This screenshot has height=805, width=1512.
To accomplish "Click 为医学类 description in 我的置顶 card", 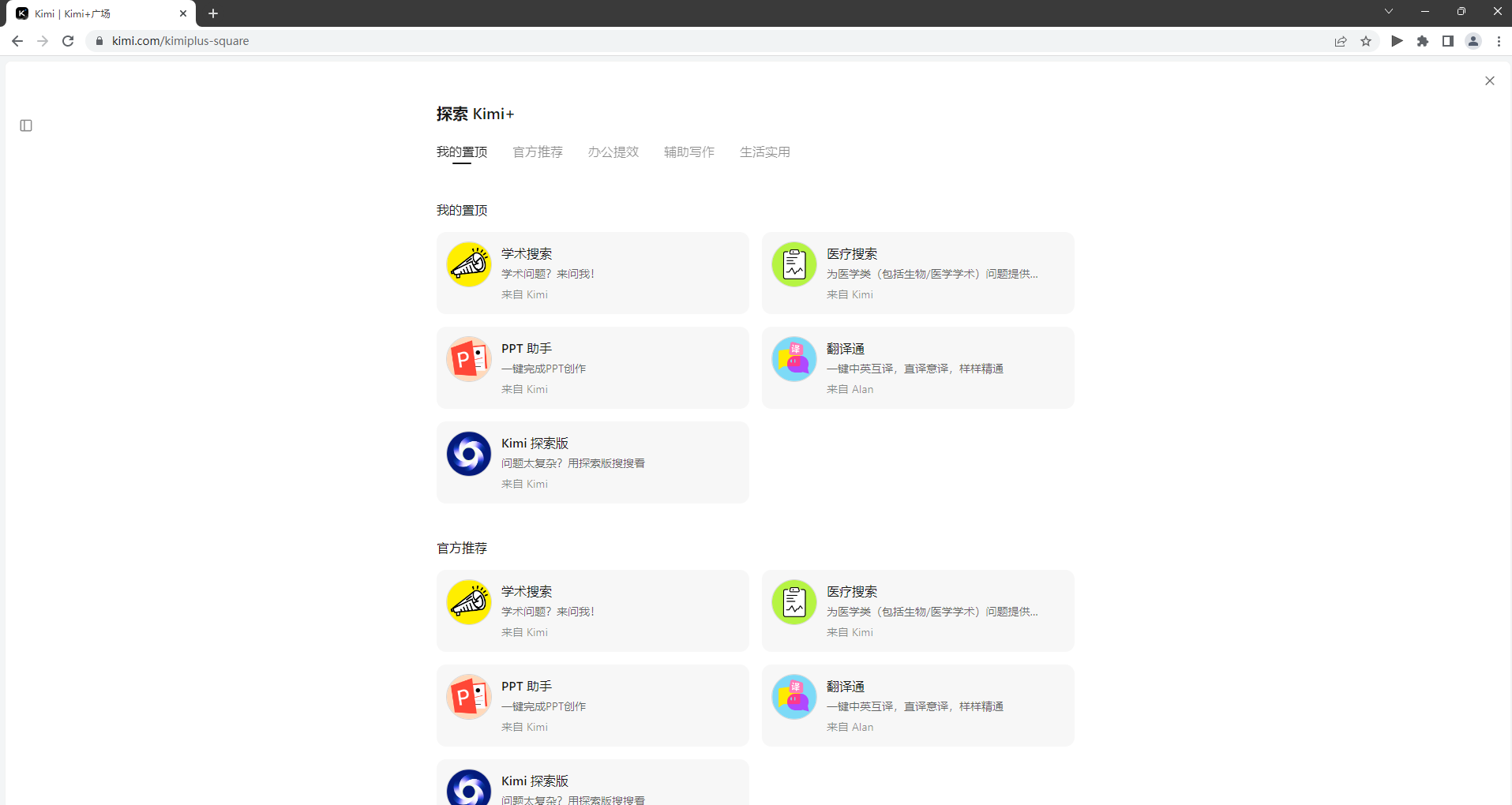I will pyautogui.click(x=932, y=274).
